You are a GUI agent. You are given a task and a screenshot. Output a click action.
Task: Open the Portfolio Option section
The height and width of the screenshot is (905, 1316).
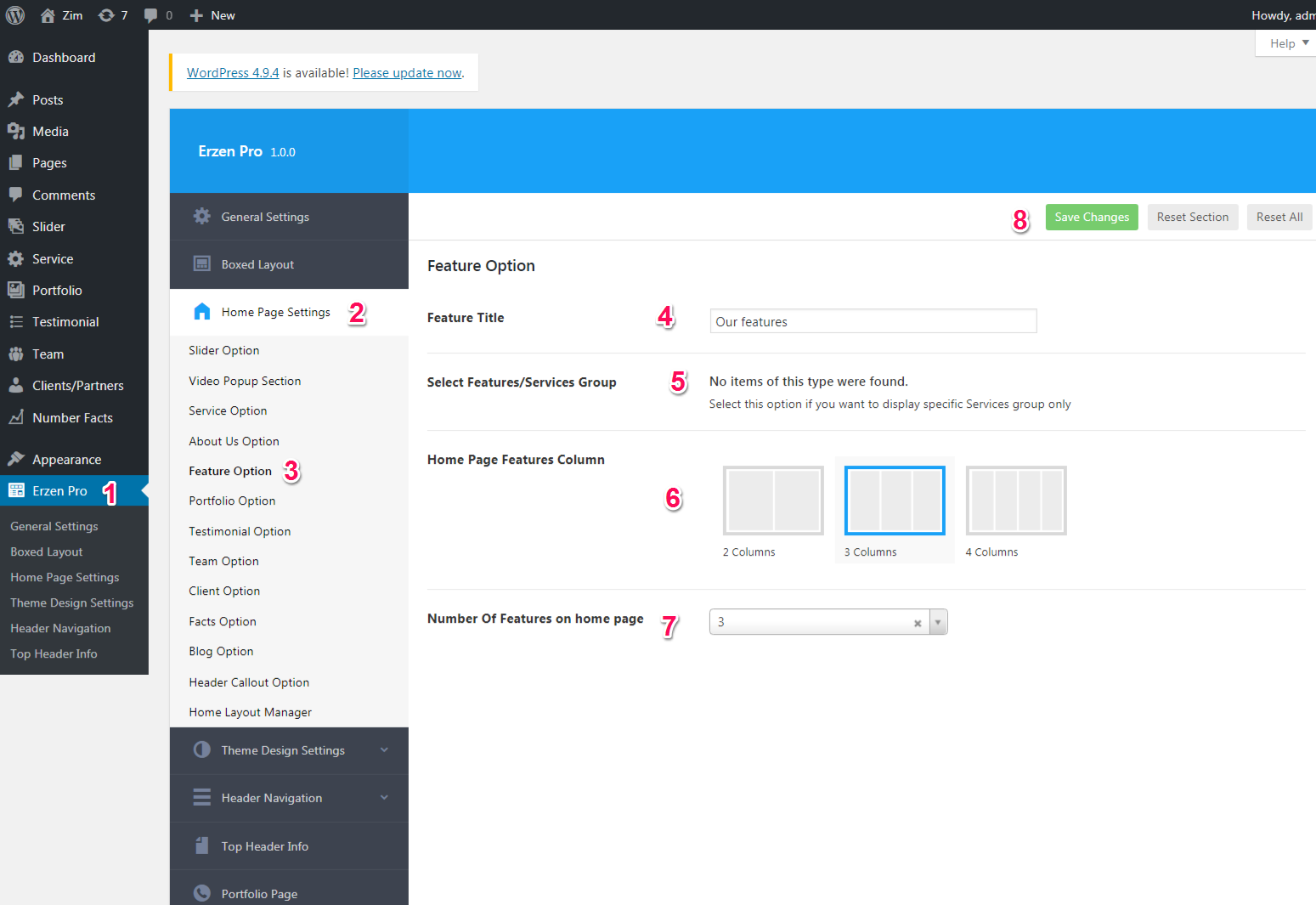coord(232,501)
